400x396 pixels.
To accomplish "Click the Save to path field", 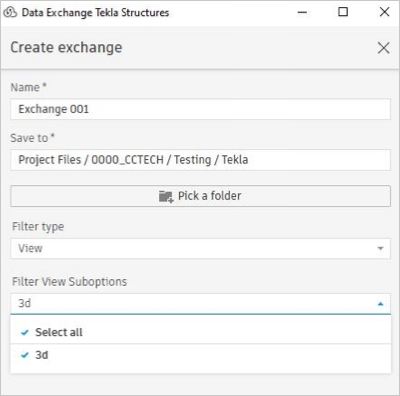I will pos(200,160).
